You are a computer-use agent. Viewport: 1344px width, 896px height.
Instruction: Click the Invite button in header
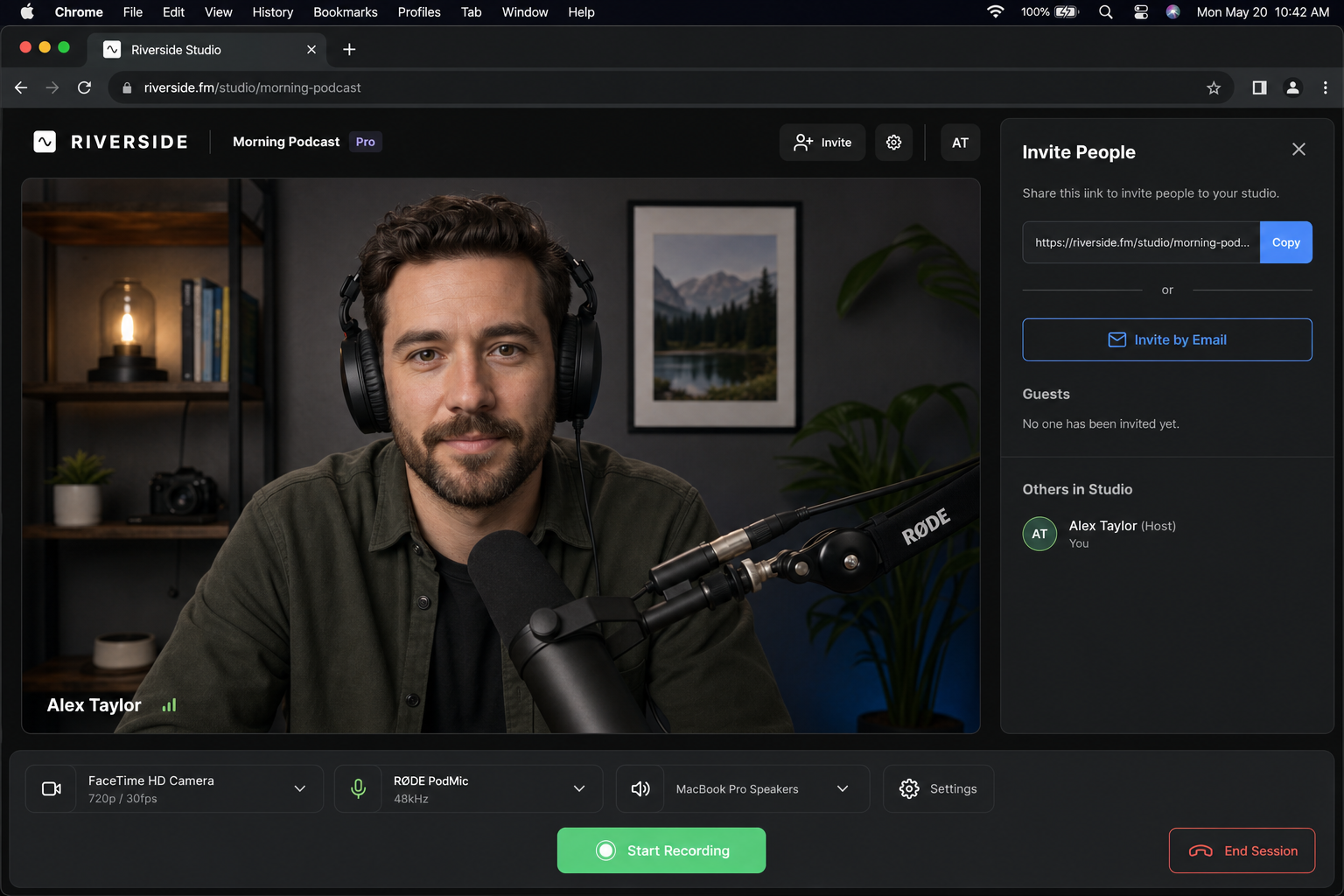(x=822, y=142)
